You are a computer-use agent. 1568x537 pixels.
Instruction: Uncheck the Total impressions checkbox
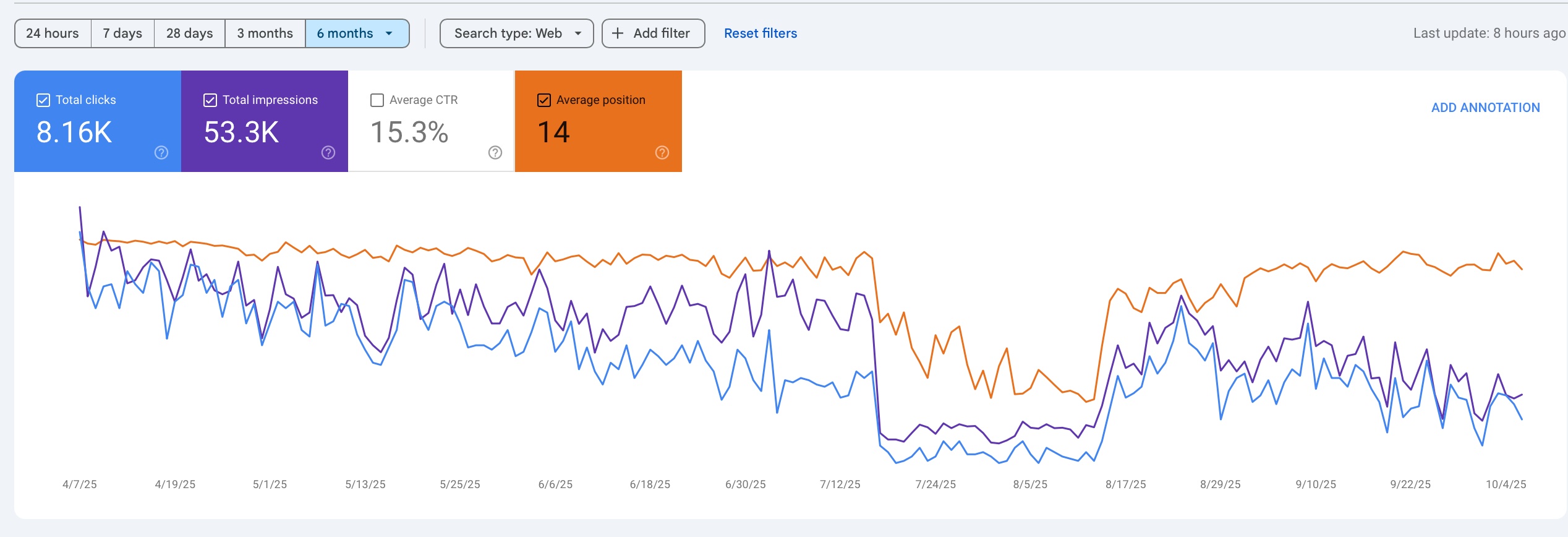[x=210, y=100]
